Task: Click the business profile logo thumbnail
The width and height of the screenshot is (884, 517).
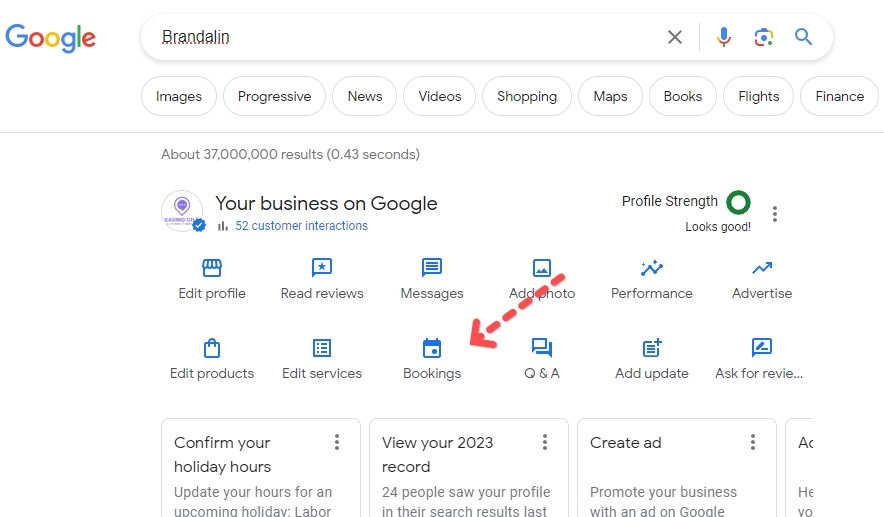Action: [x=182, y=211]
